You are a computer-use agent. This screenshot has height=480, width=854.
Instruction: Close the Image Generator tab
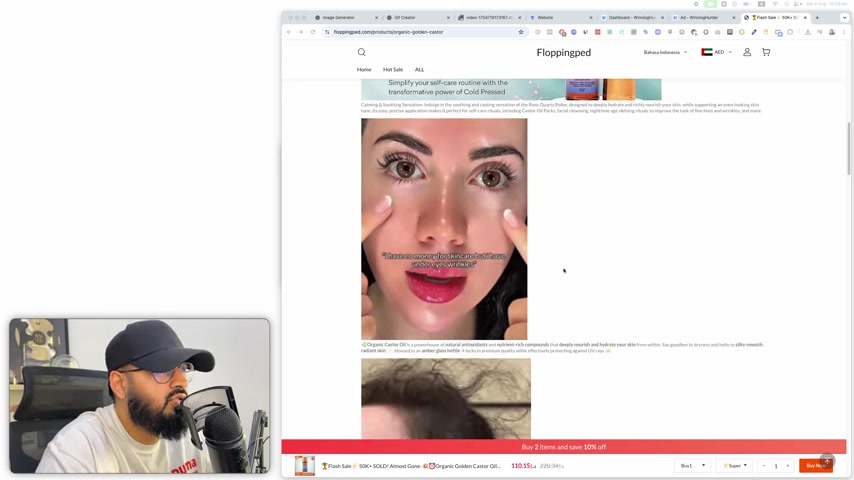pos(376,17)
